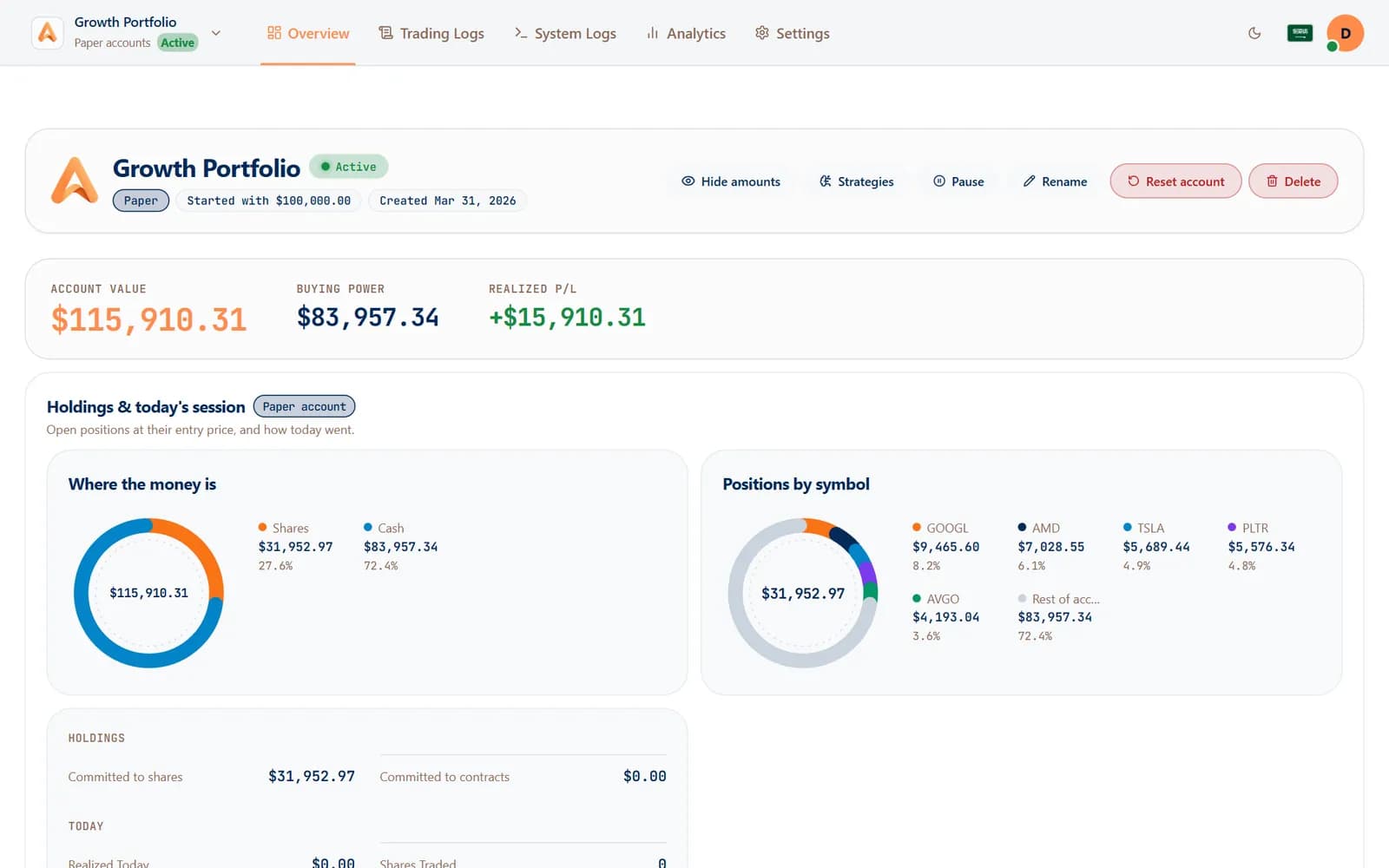Open the Settings tab

pyautogui.click(x=792, y=33)
